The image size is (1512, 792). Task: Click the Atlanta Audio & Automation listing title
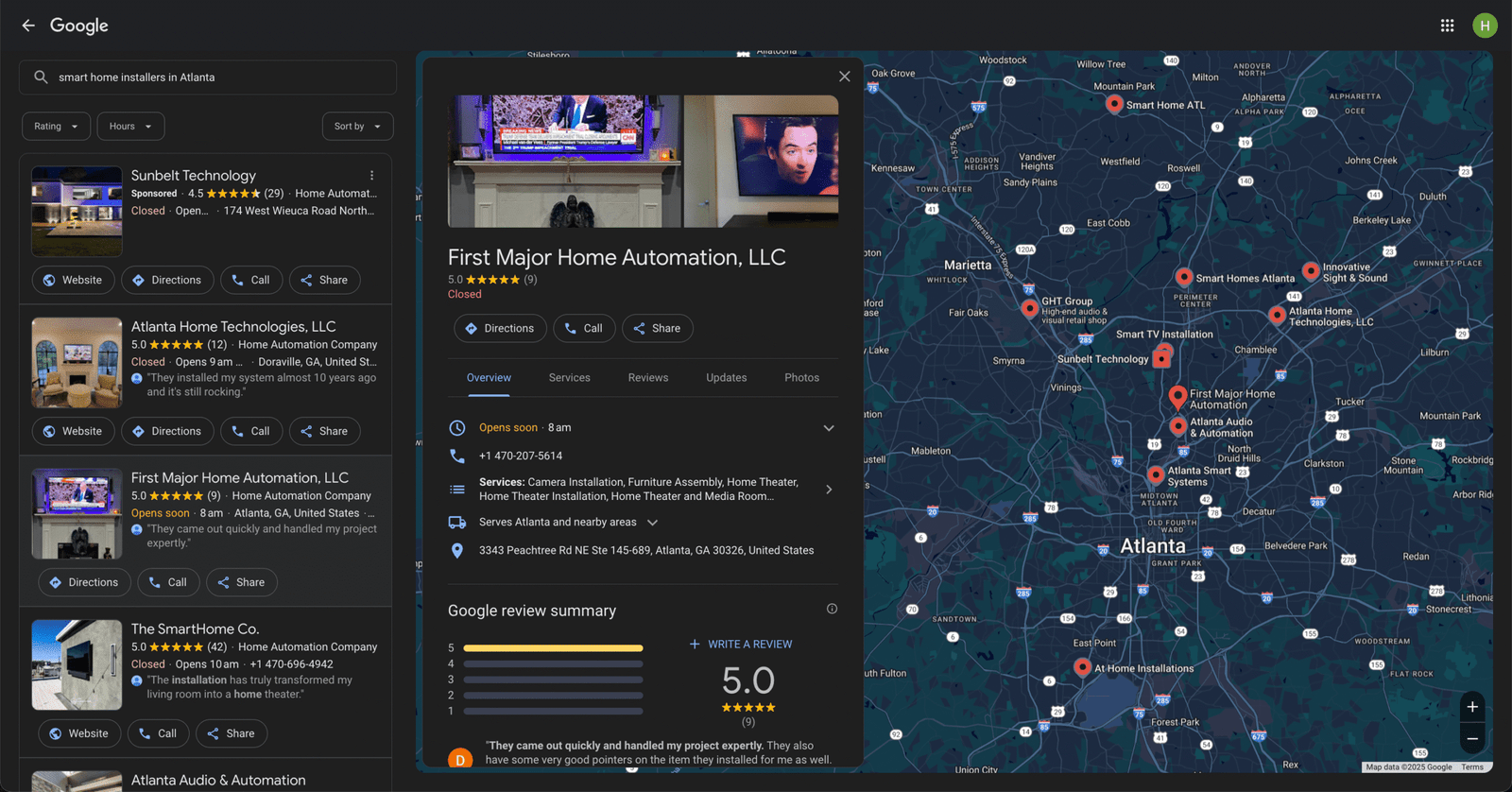pyautogui.click(x=218, y=780)
